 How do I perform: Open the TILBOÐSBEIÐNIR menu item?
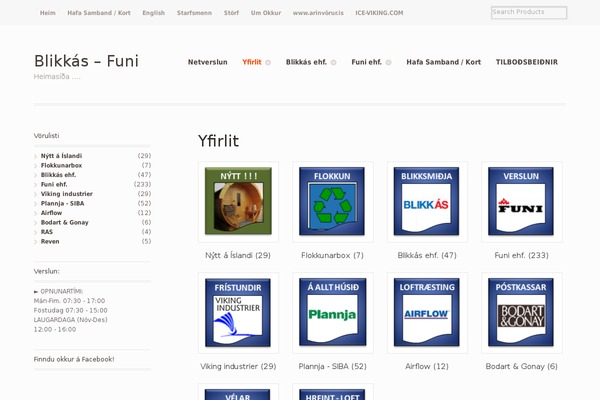(527, 62)
